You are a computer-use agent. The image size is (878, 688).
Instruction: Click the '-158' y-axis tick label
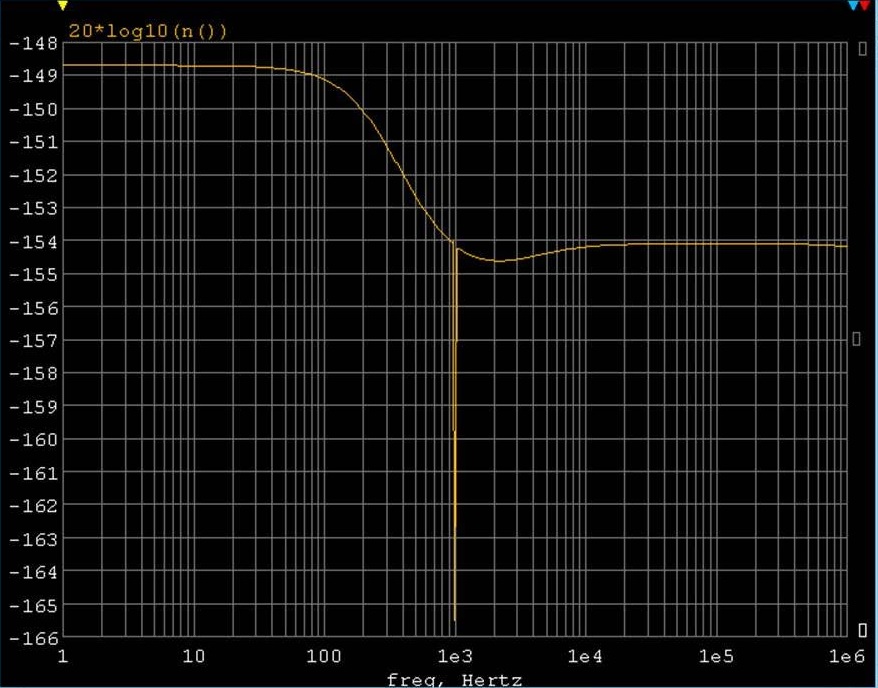33,373
